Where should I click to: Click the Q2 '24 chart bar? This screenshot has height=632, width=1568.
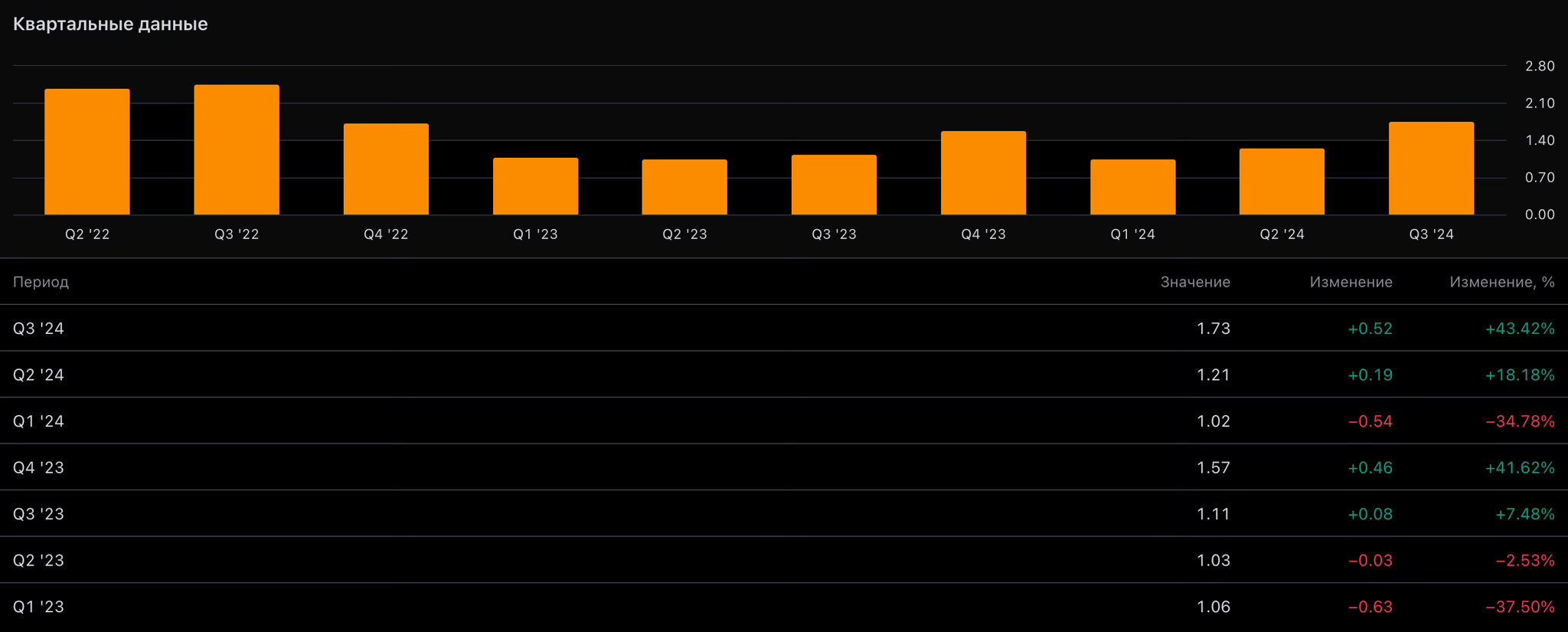tap(1282, 182)
